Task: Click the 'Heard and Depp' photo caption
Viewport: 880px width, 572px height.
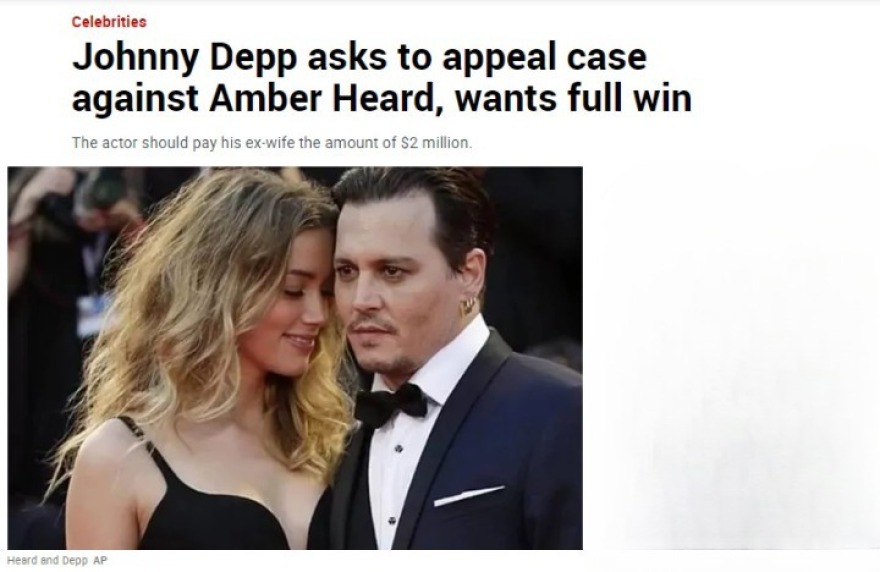Action: [47, 560]
